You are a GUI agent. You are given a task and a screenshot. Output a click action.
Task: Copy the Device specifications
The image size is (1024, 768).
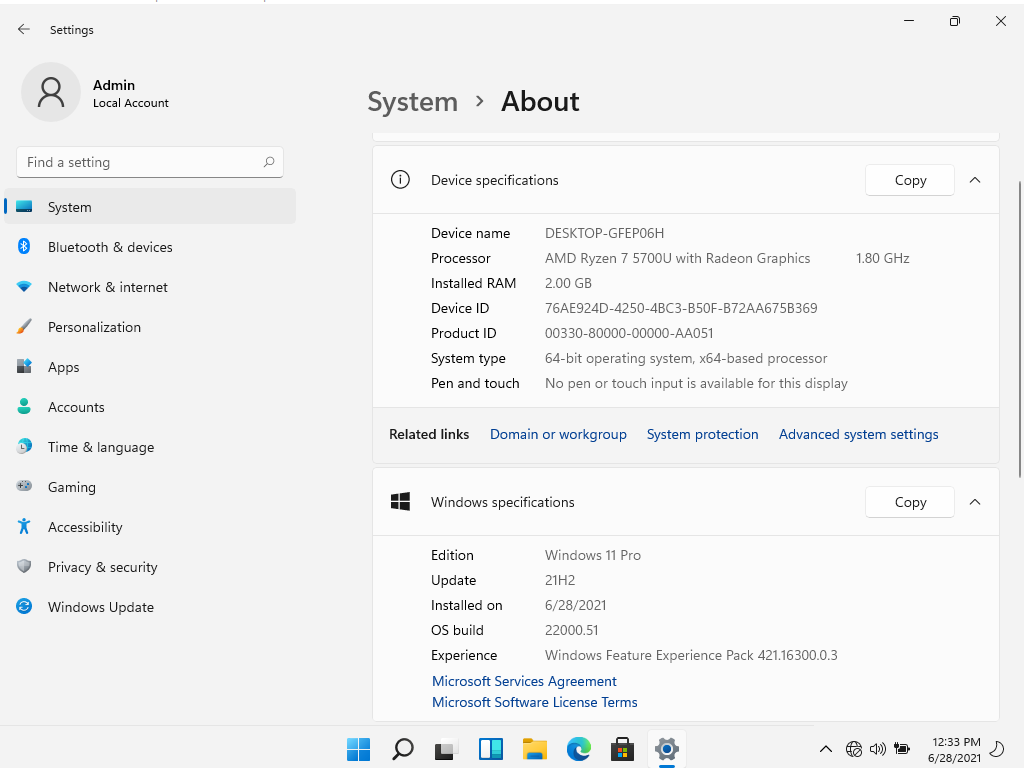pyautogui.click(x=910, y=180)
